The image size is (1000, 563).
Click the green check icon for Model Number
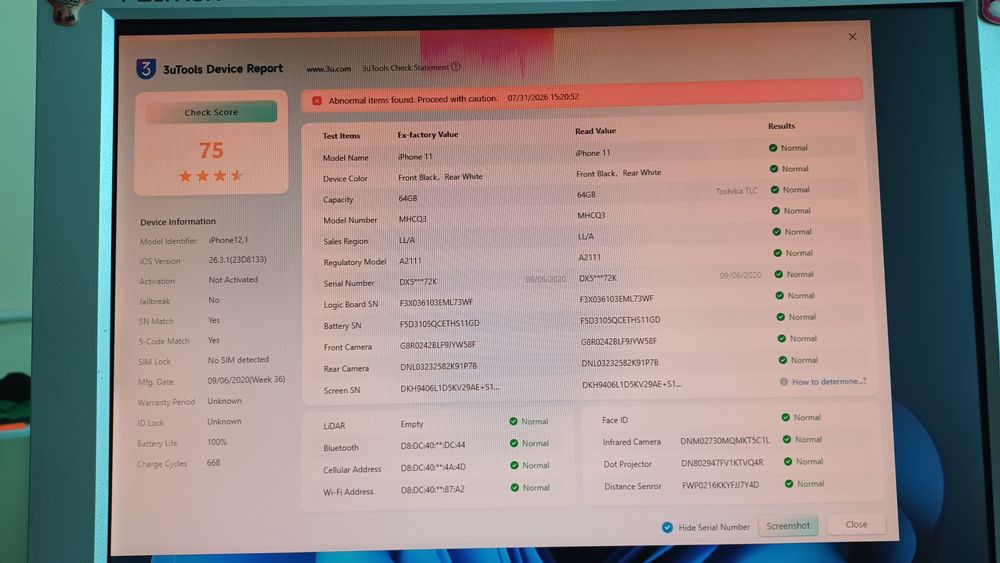point(776,211)
